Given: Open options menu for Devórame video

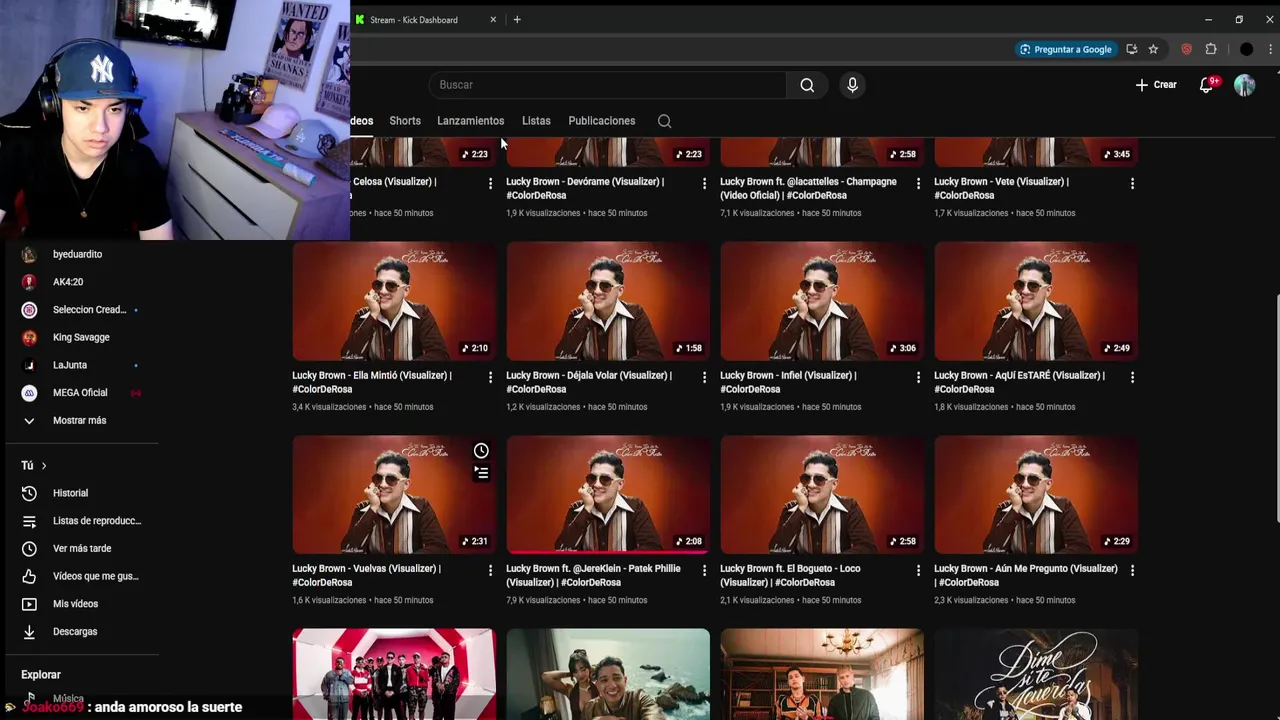Looking at the screenshot, I should [704, 183].
